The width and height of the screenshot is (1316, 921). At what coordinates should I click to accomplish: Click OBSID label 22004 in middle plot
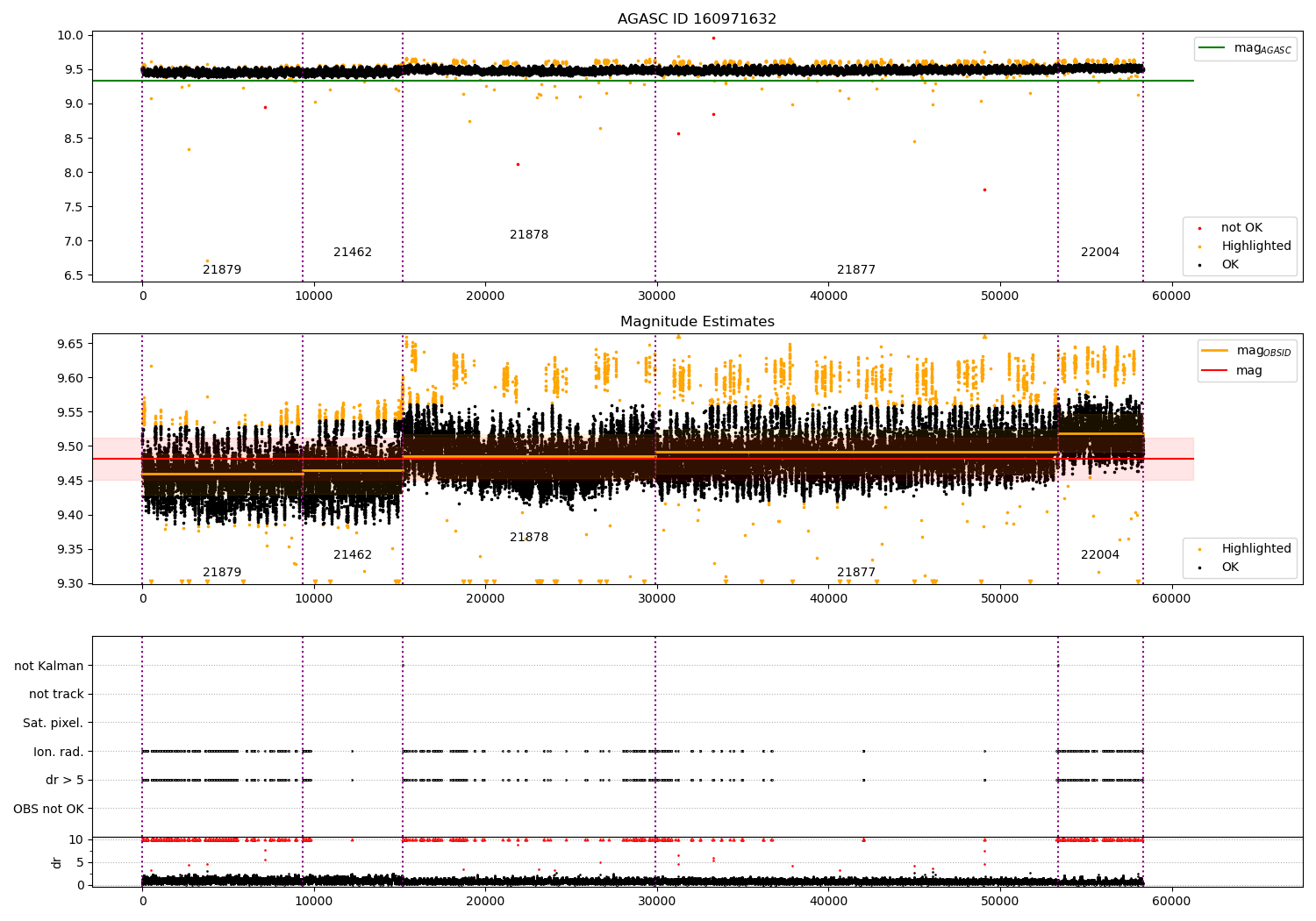pyautogui.click(x=1099, y=555)
